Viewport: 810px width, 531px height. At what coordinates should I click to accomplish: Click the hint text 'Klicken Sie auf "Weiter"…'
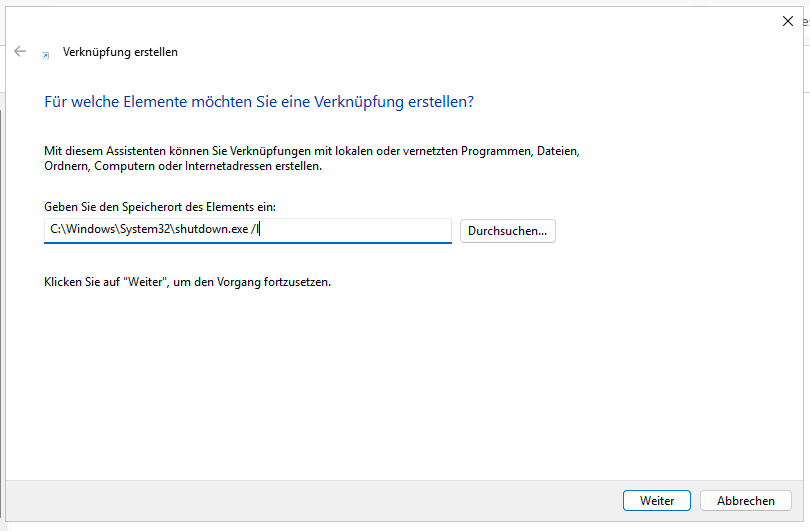187,282
